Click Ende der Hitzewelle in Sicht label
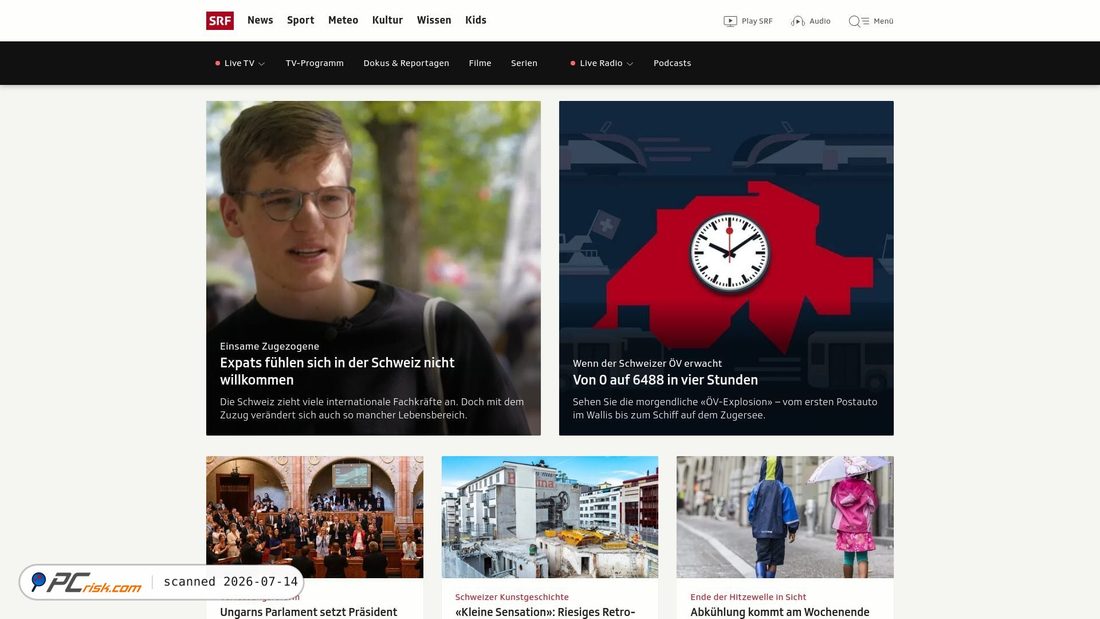This screenshot has width=1100, height=619. (748, 597)
